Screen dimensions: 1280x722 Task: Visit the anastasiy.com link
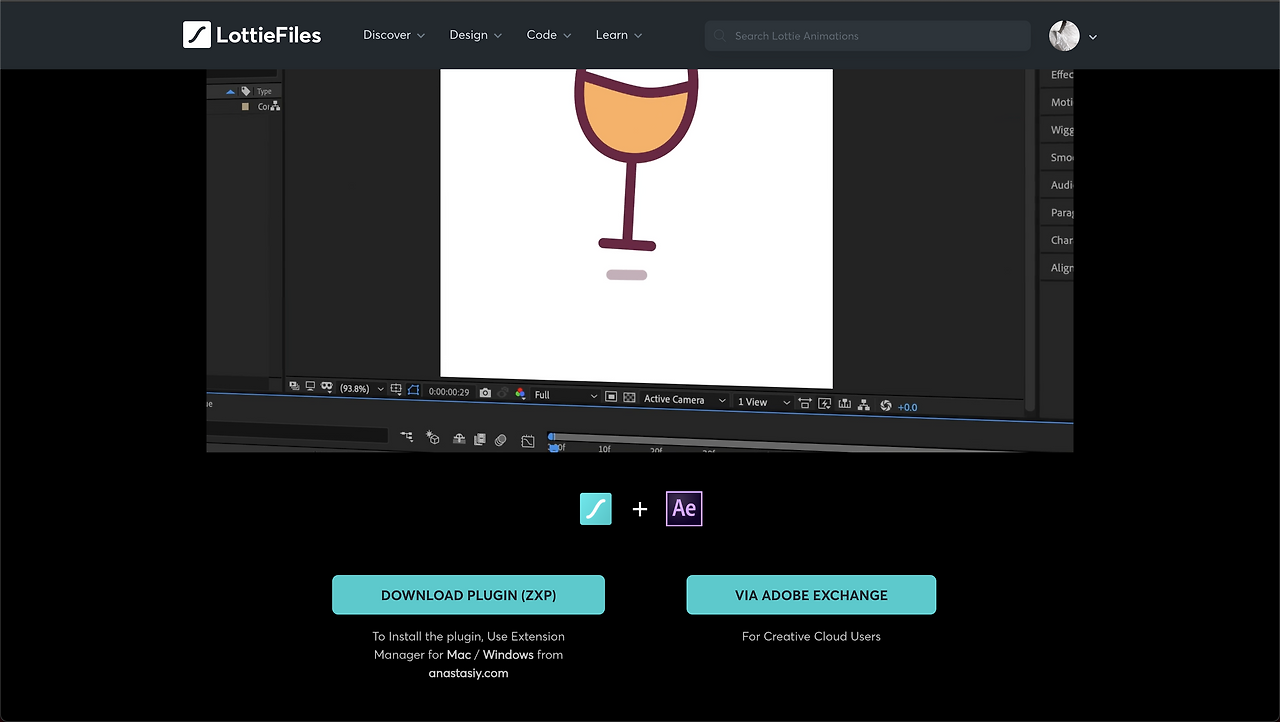coord(468,673)
